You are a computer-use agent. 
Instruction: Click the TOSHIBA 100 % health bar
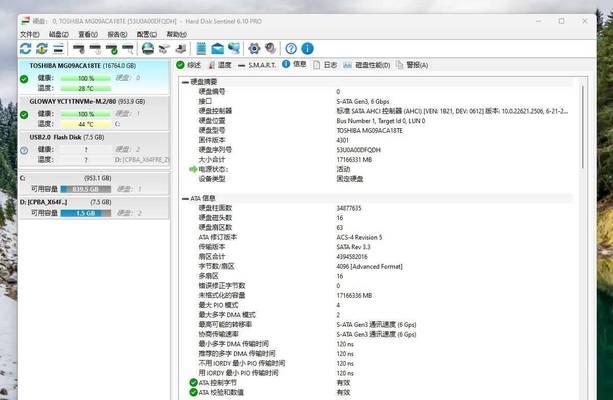[86, 79]
